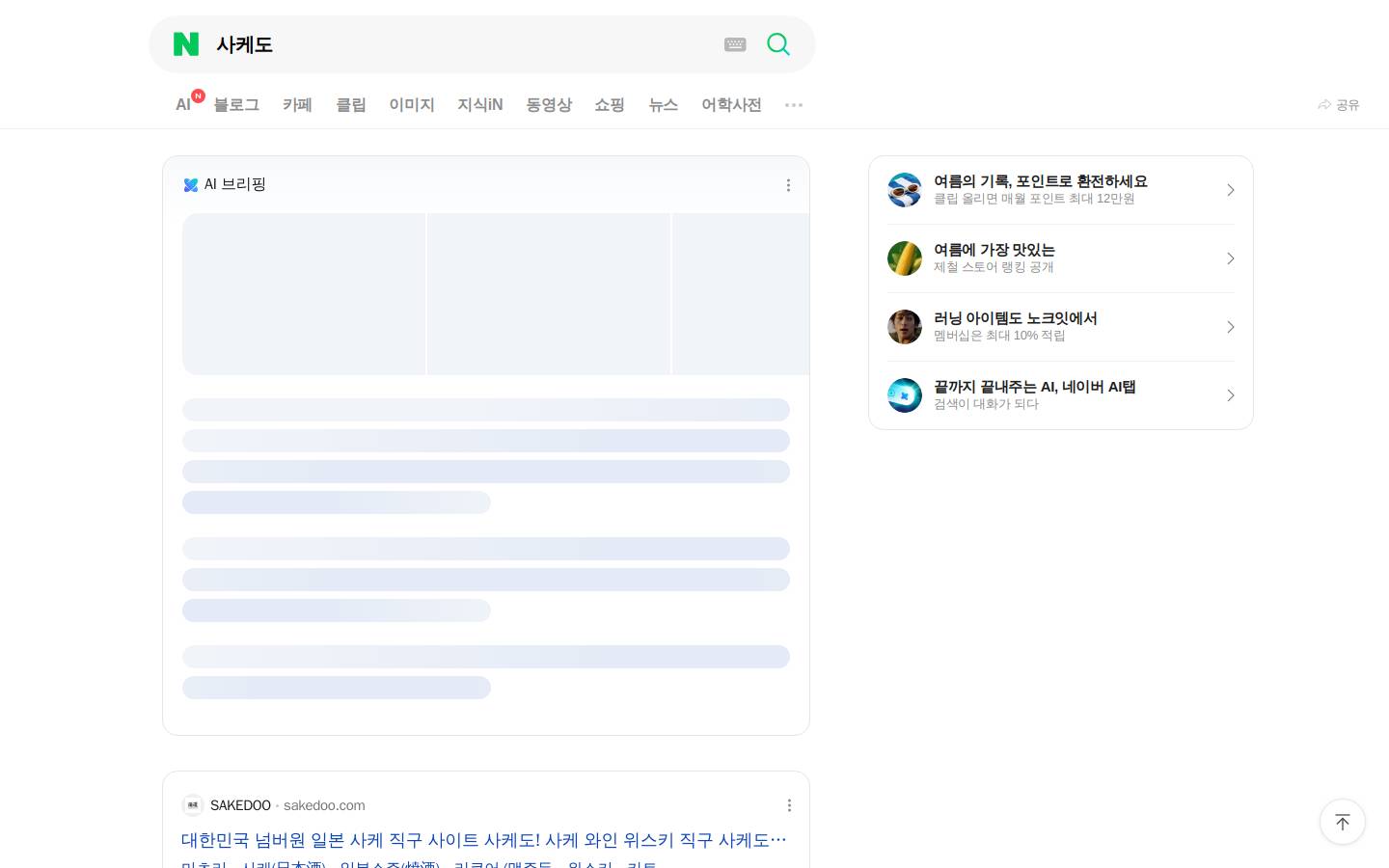Click subtitle 멤버십은 최대 10% 적립
This screenshot has width=1389, height=868.
[x=999, y=336]
